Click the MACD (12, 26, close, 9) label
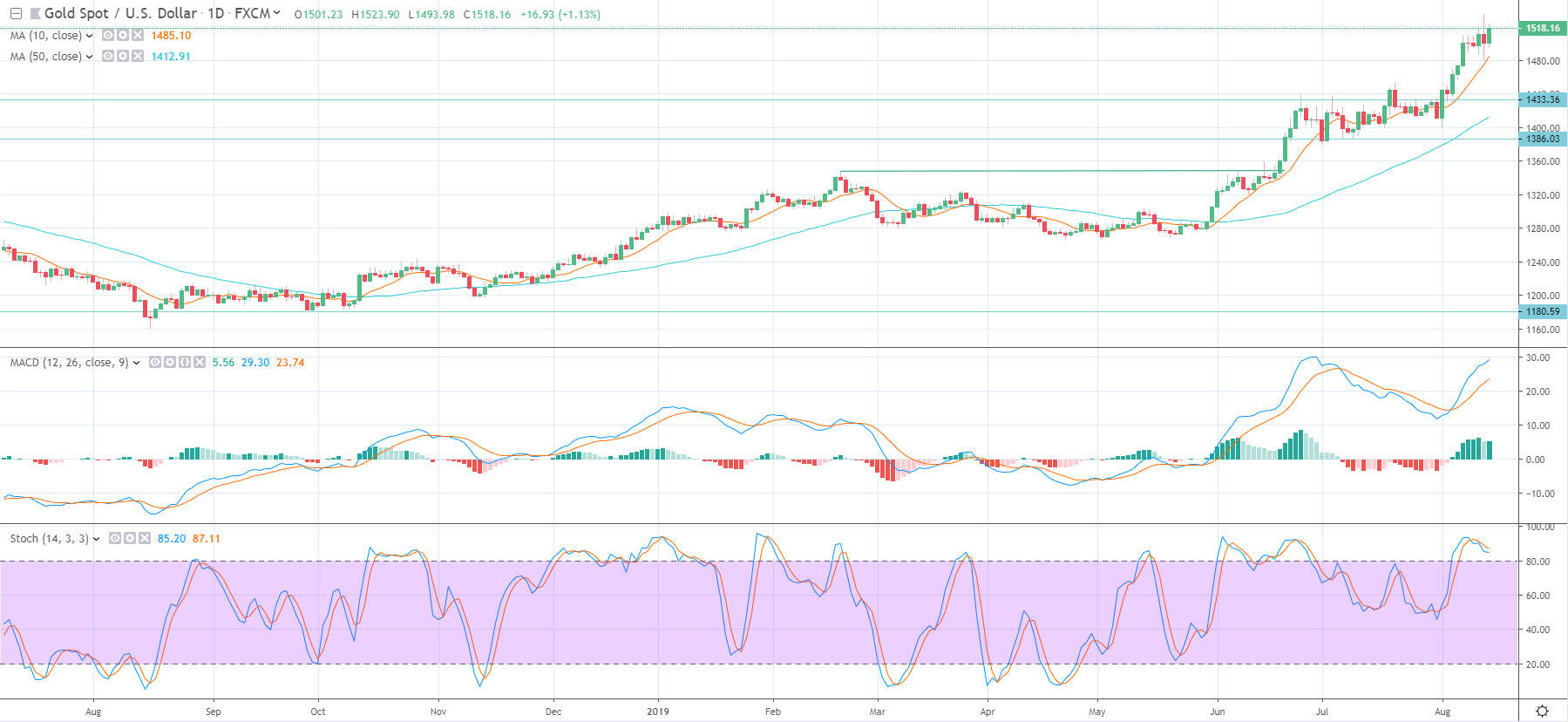Screen dimensions: 1568x722 point(70,363)
